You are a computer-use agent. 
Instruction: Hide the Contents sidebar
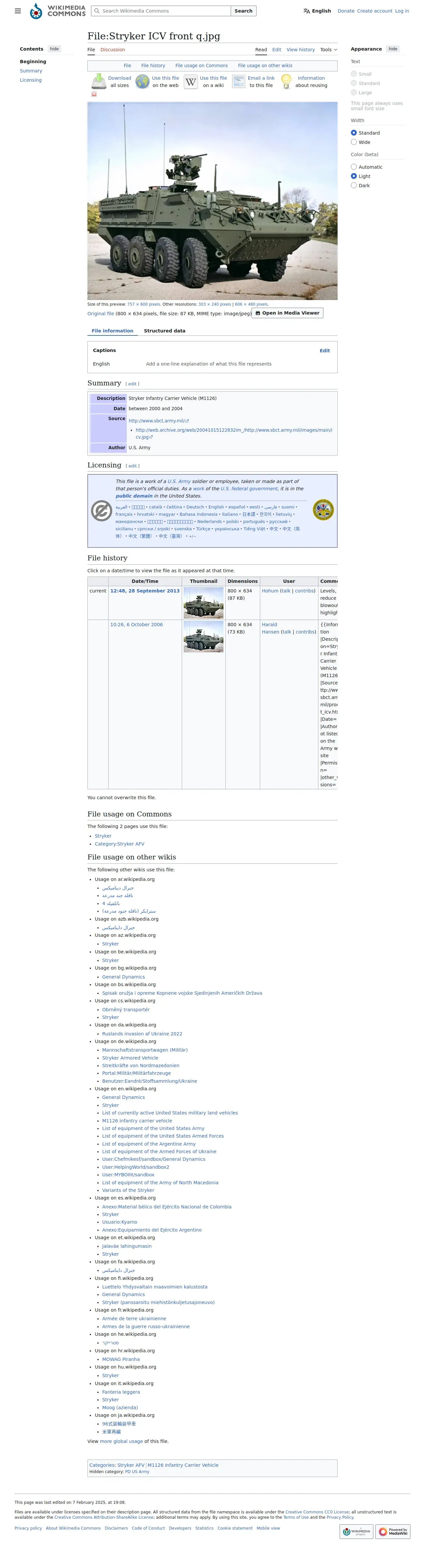click(x=55, y=49)
